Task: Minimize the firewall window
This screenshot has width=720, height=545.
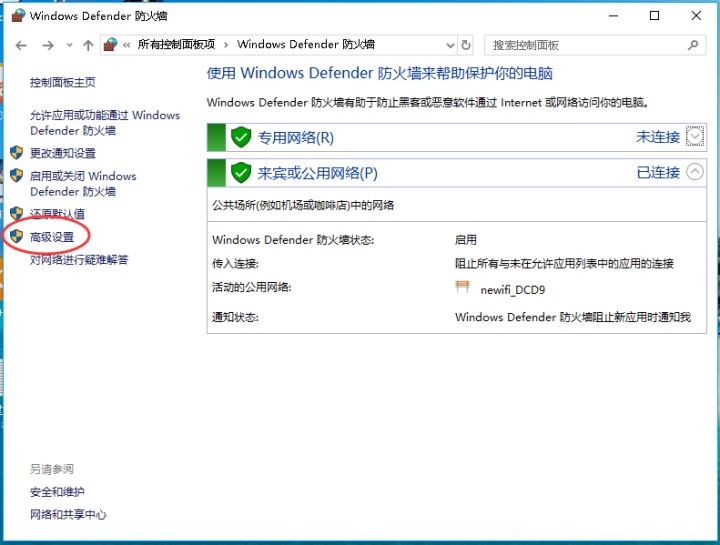Action: pos(613,16)
